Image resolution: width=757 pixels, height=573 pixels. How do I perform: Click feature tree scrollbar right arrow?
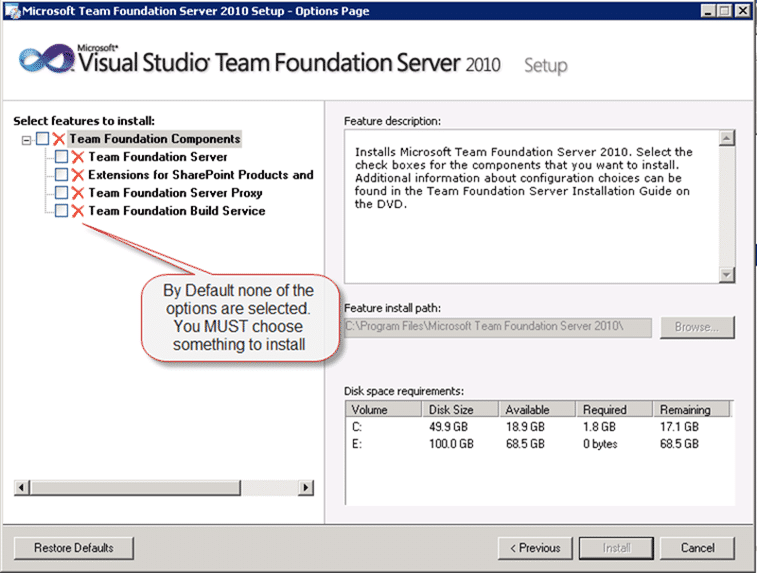pyautogui.click(x=306, y=488)
